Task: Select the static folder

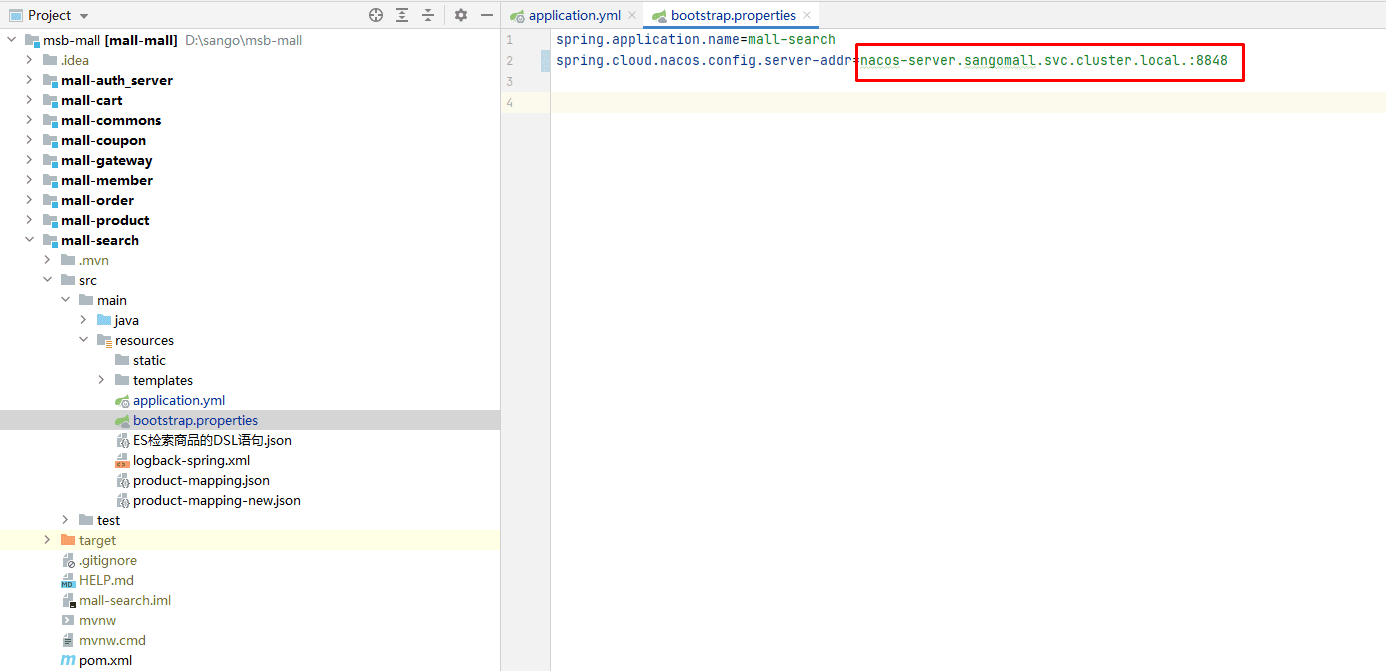Action: click(149, 360)
